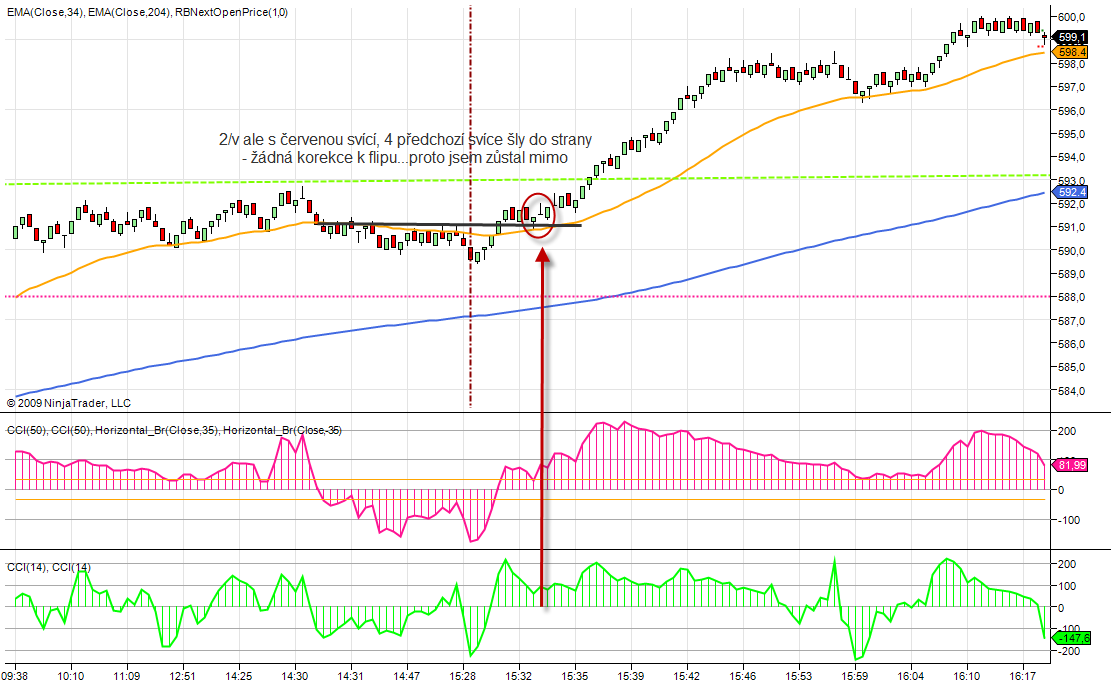
Task: Select the CCI(14), CCI(14) panel label
Action: (x=49, y=567)
